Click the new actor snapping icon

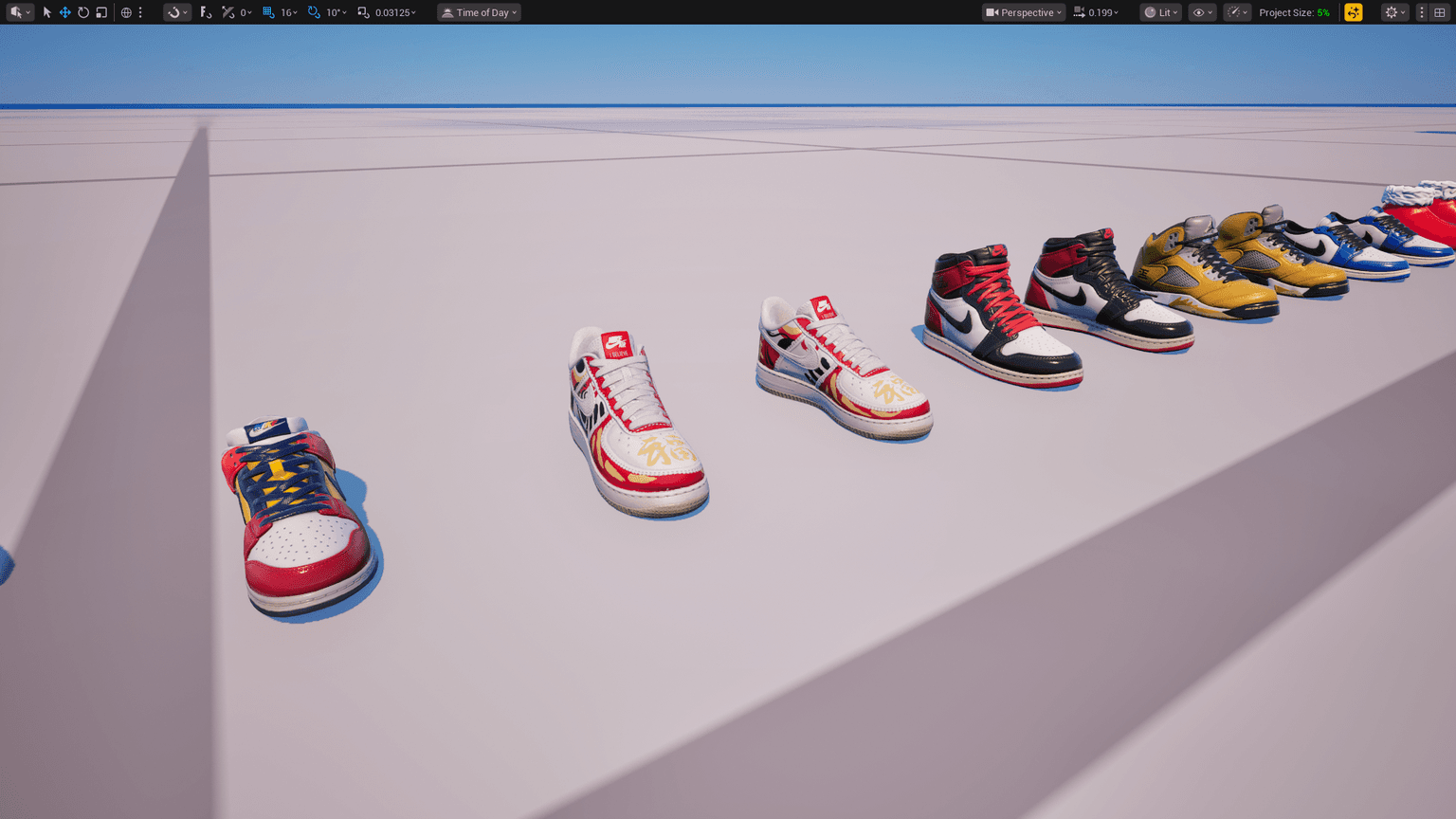click(x=206, y=12)
